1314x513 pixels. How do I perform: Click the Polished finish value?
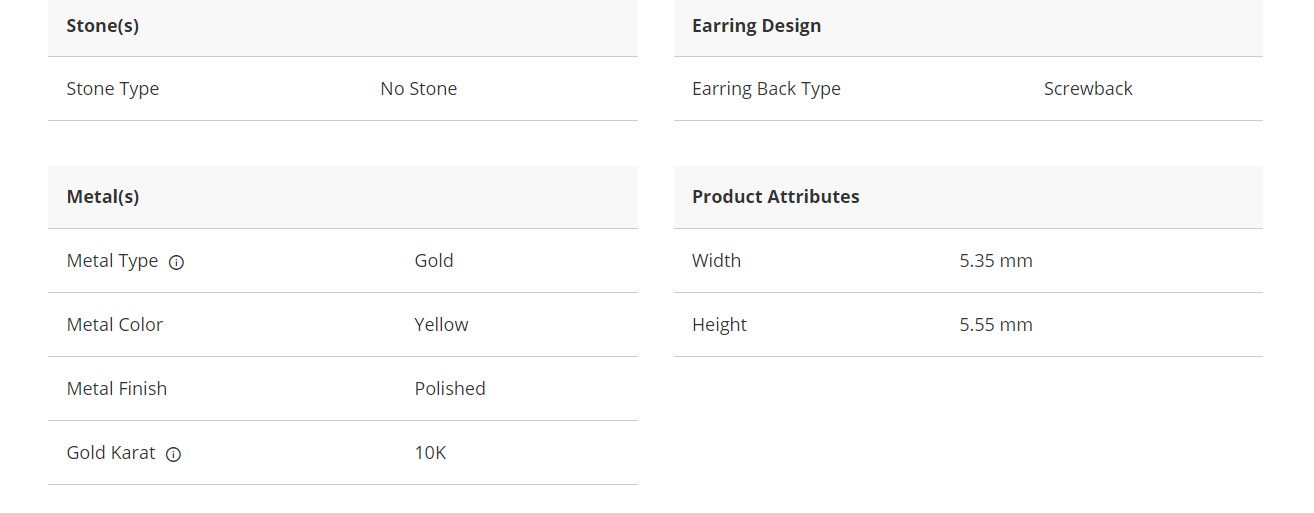pyautogui.click(x=450, y=389)
